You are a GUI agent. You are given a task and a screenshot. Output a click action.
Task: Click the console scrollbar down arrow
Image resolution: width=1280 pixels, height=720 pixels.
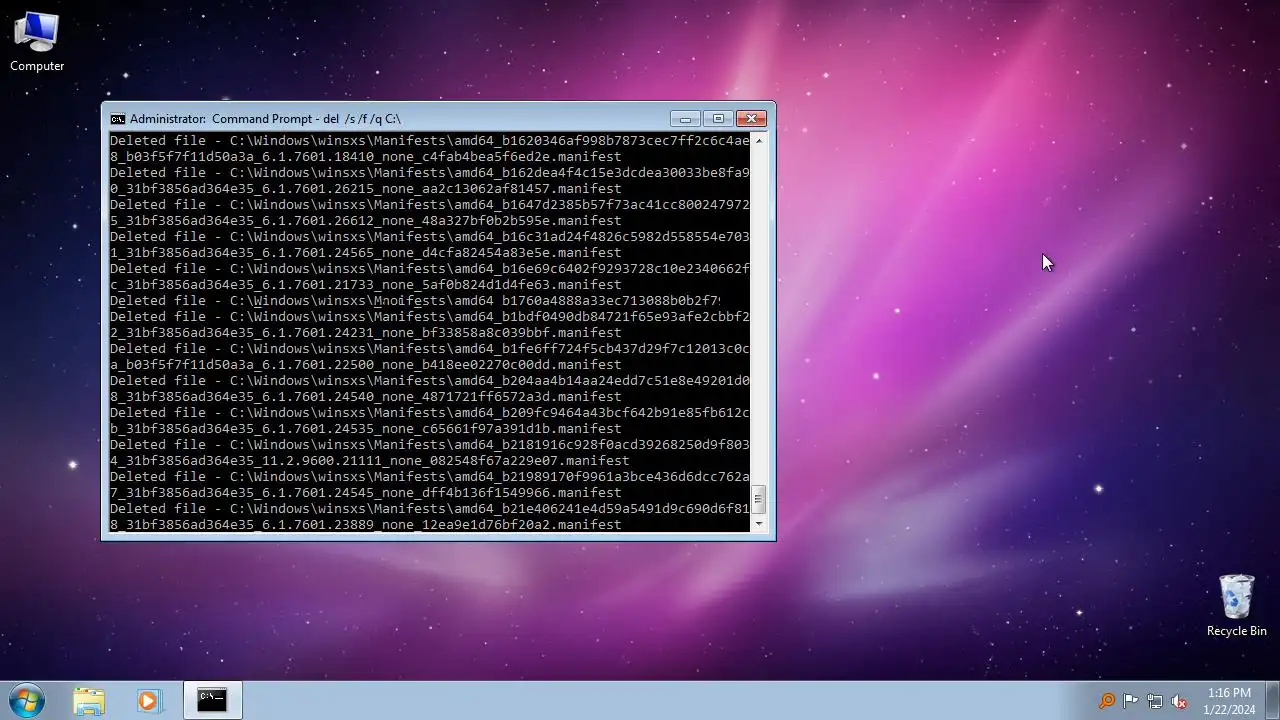[759, 523]
